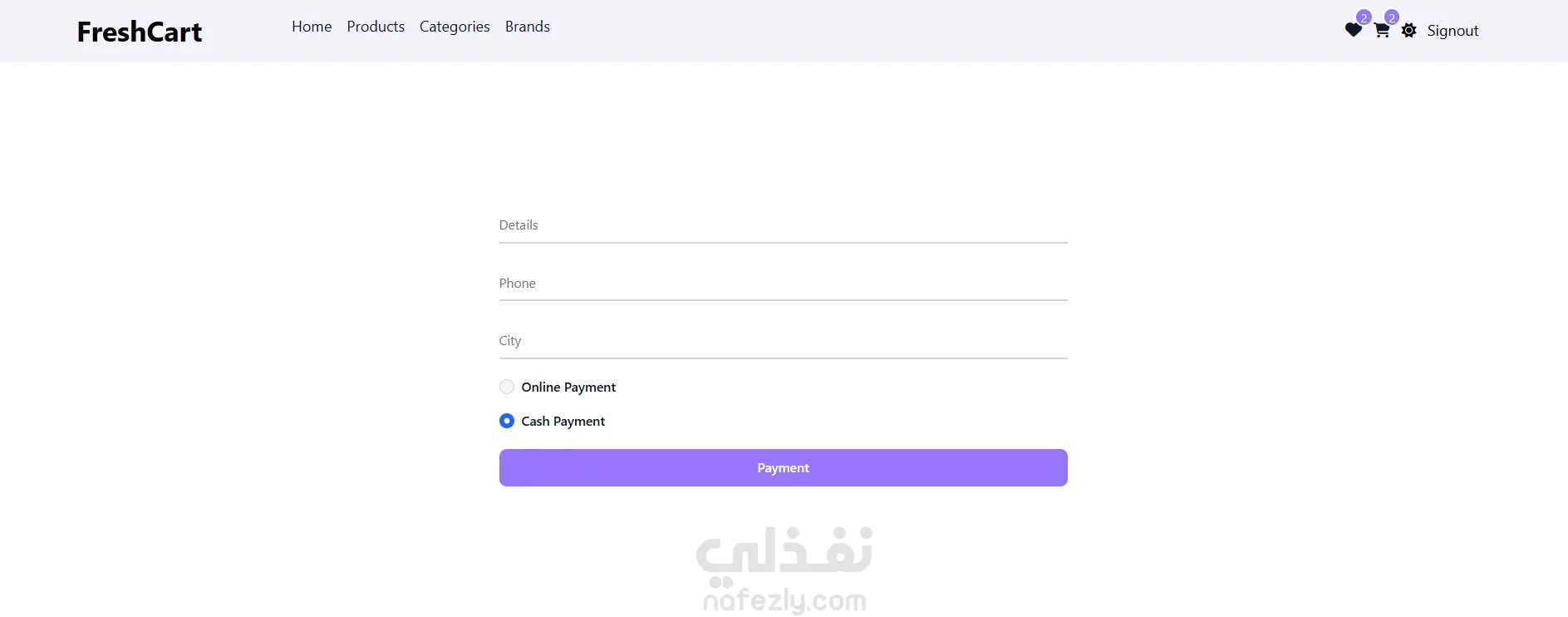Focus the Details input field
Viewport: 1568px width, 617px height.
pyautogui.click(x=783, y=225)
